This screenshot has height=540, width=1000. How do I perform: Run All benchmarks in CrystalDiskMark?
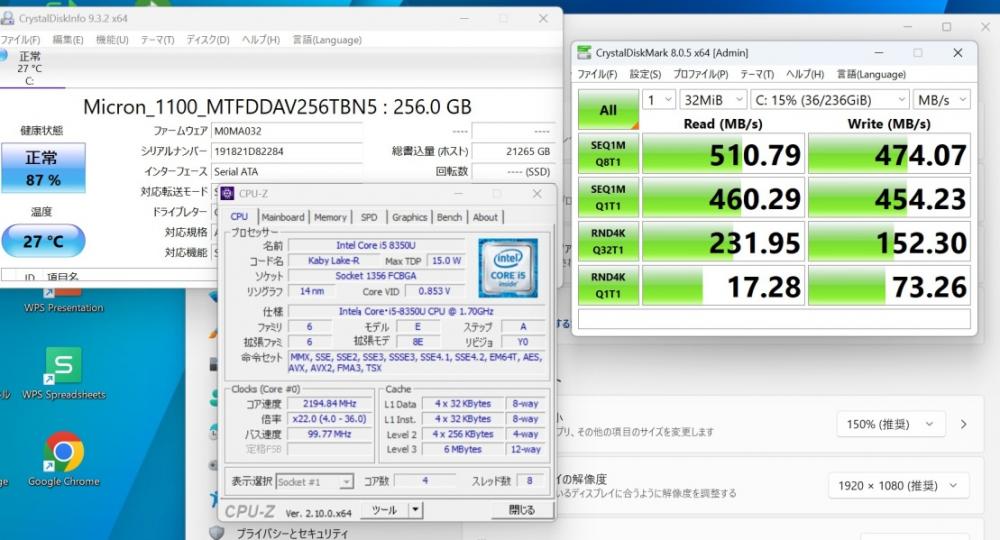pos(608,110)
